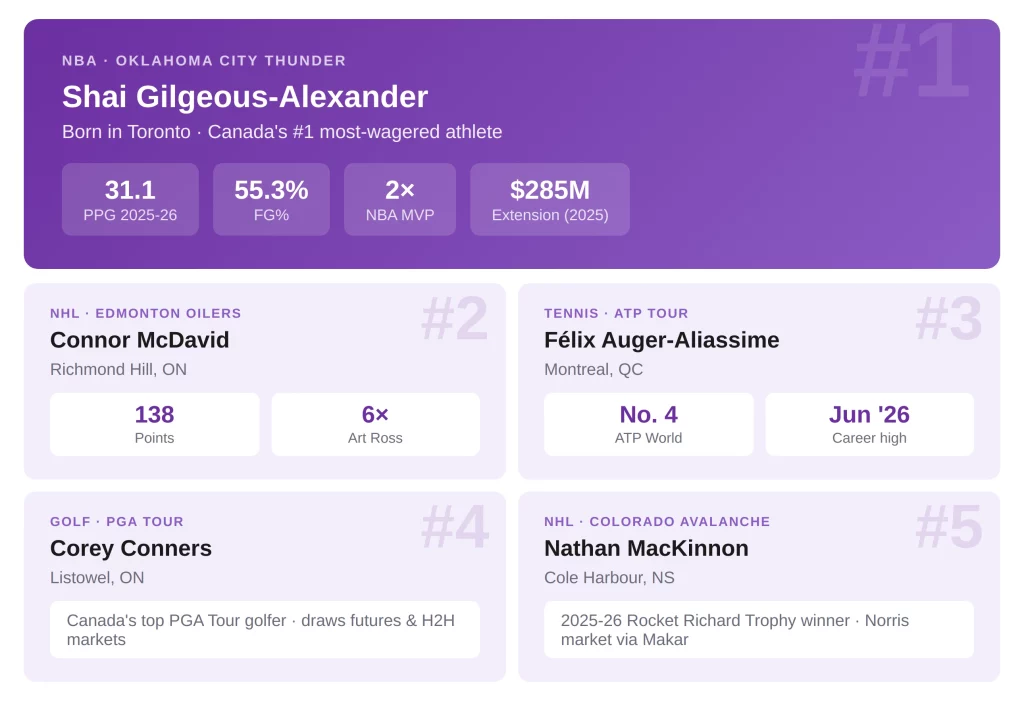Click the Shai Gilgeous-Alexander name heading

[x=245, y=97]
